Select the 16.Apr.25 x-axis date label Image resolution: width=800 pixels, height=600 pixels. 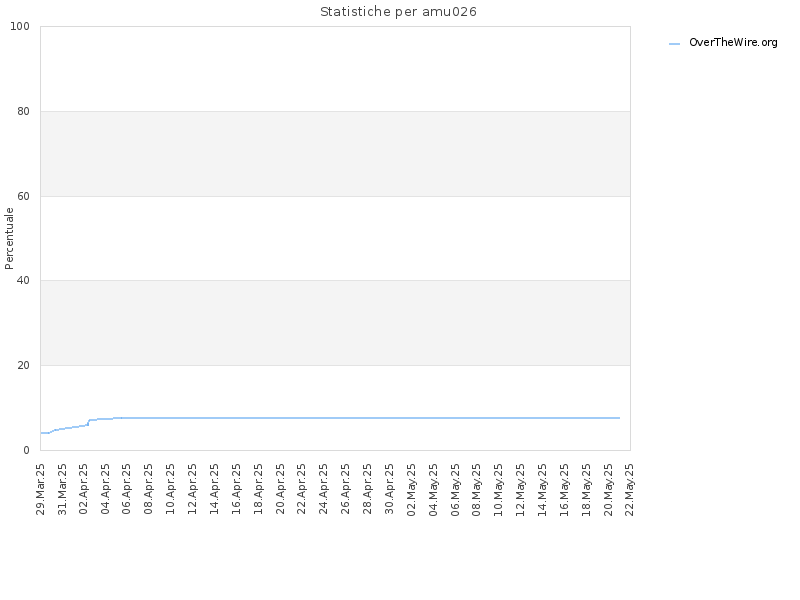[x=236, y=489]
